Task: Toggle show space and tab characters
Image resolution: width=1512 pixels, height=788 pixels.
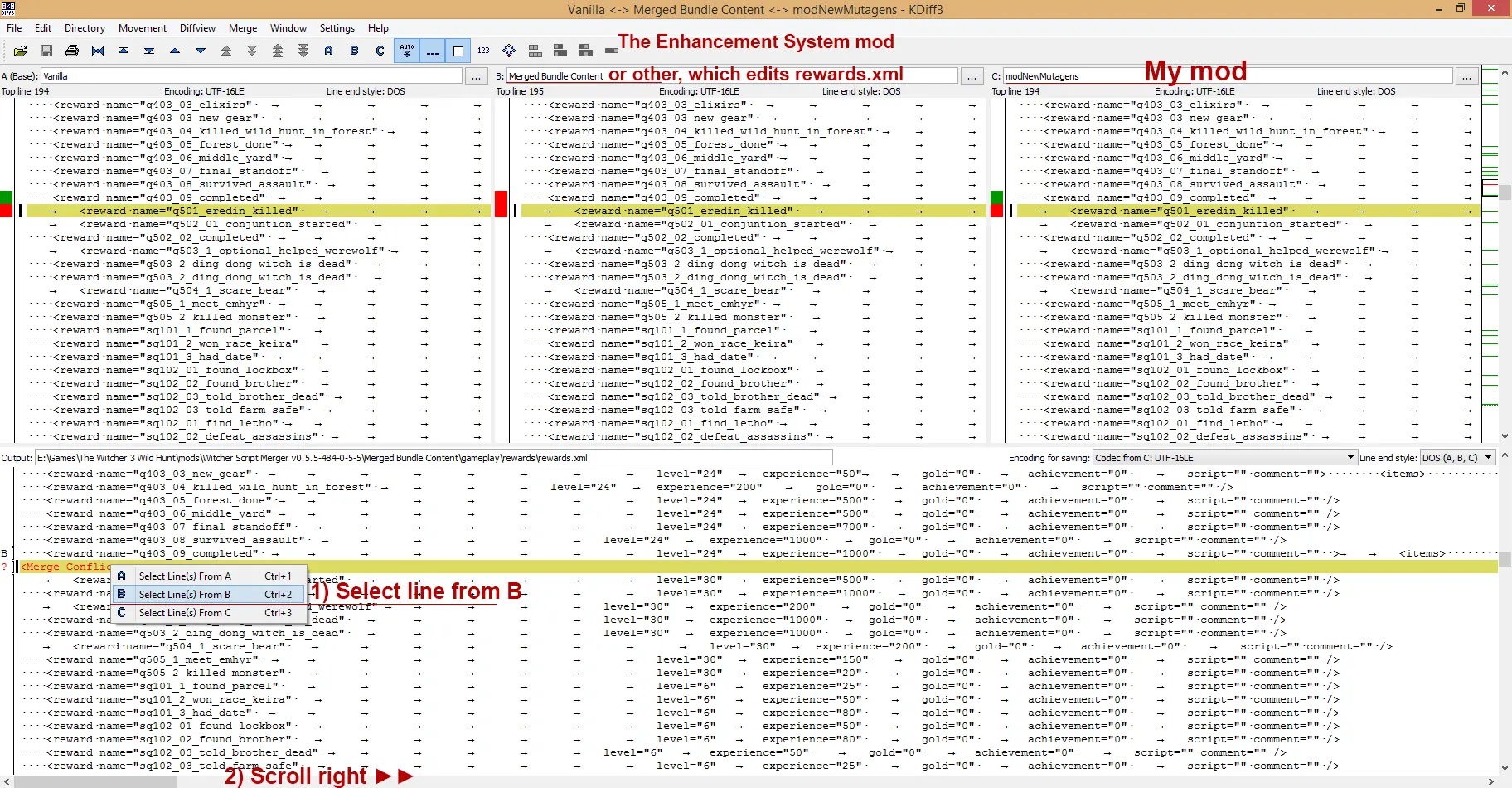Action: 432,51
